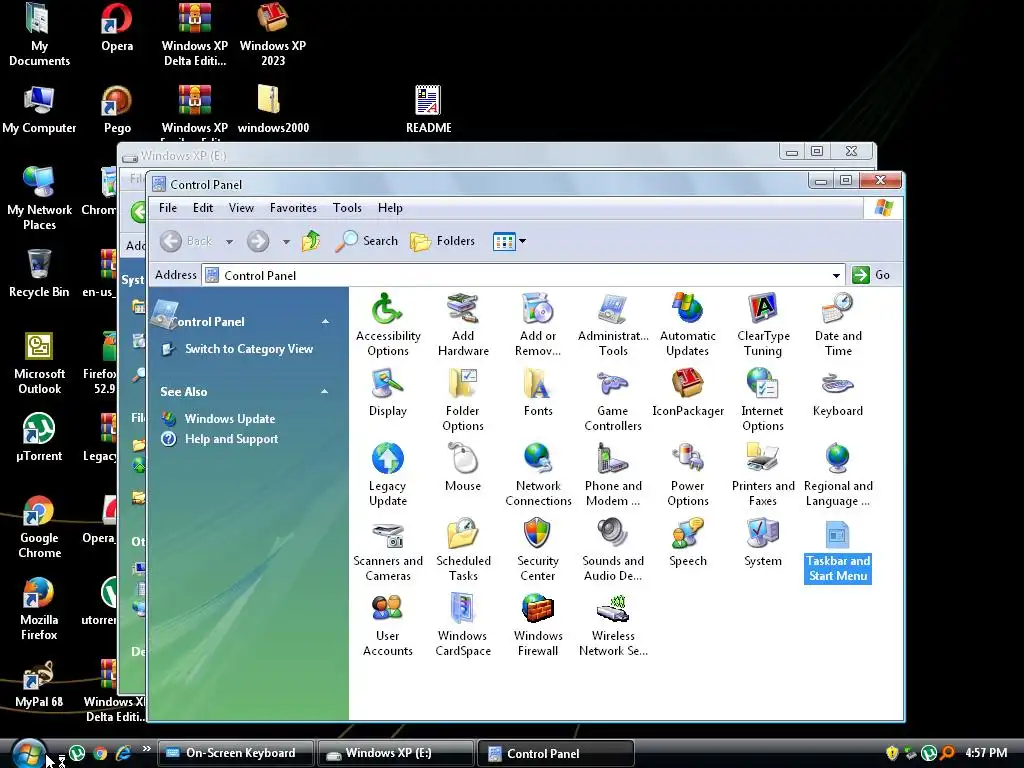This screenshot has height=768, width=1024.
Task: Open Windows CardSpace icon
Action: 462,625
